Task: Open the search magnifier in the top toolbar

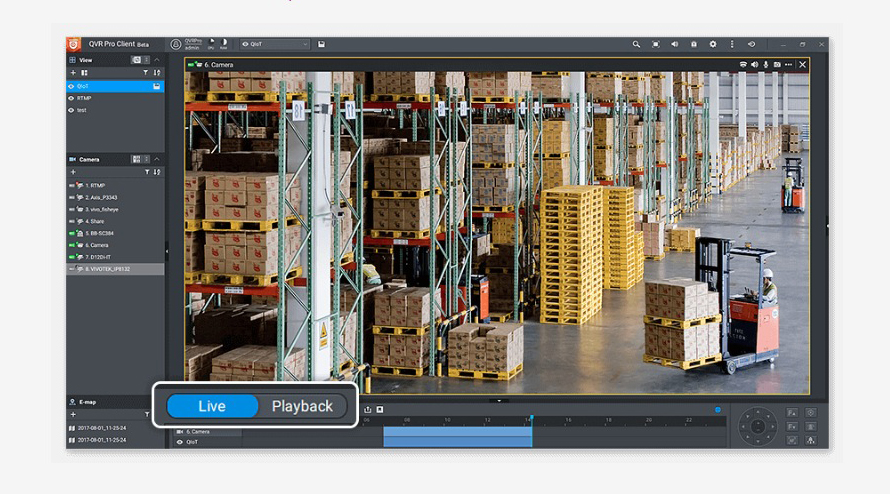Action: coord(636,44)
